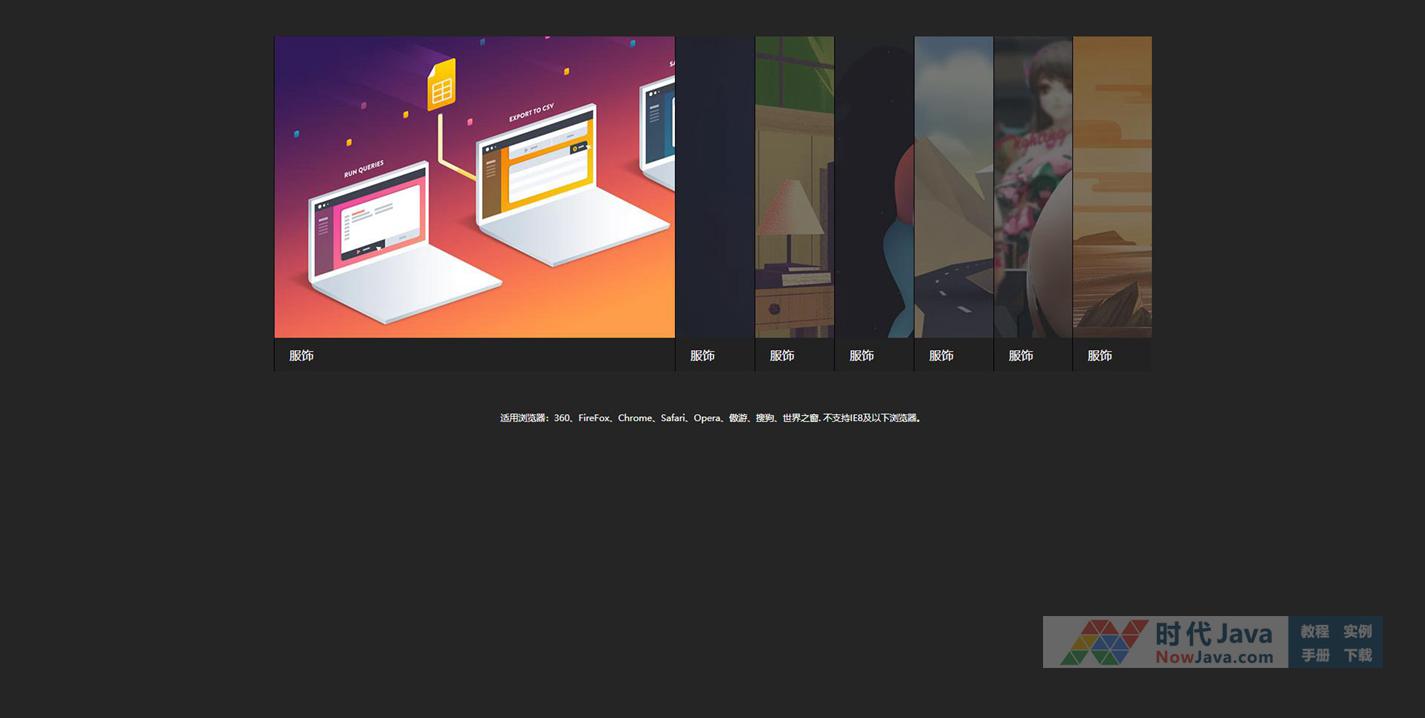Viewport: 1425px width, 718px height.
Task: Click the yellow spreadsheet icon in the illustration
Action: [x=441, y=85]
